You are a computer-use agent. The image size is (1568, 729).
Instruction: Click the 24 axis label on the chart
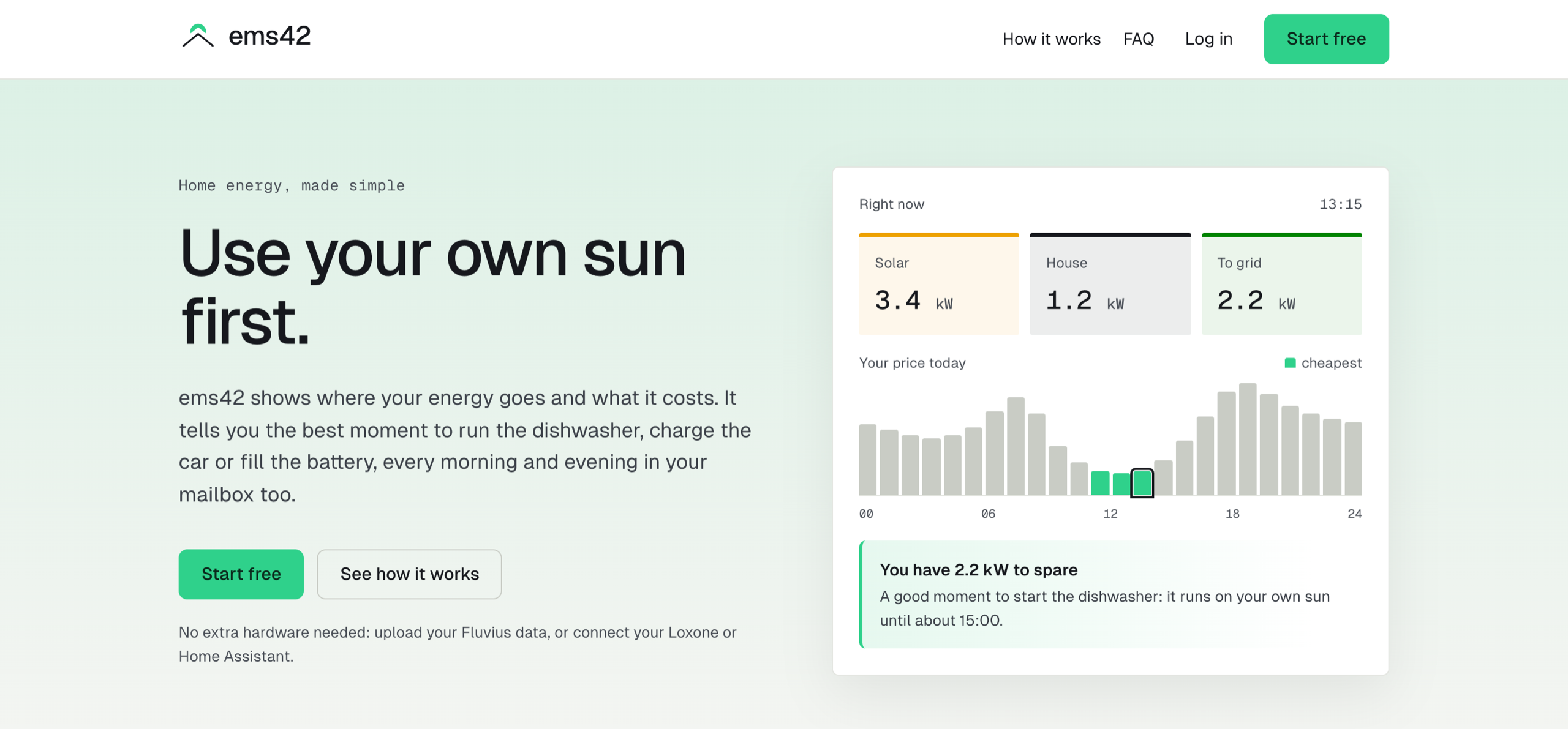tap(1354, 514)
